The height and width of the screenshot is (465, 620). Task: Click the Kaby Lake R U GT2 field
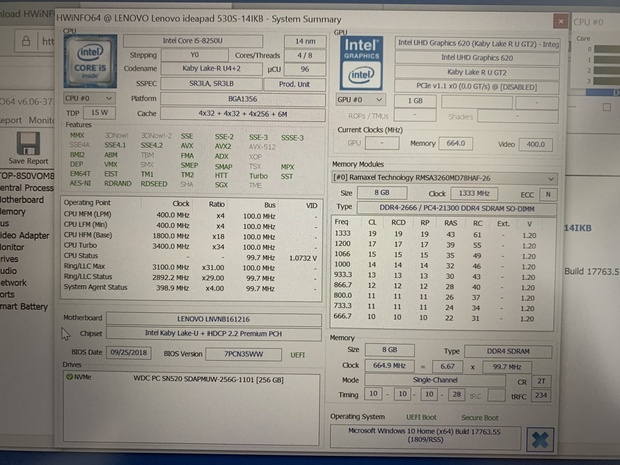[x=477, y=73]
